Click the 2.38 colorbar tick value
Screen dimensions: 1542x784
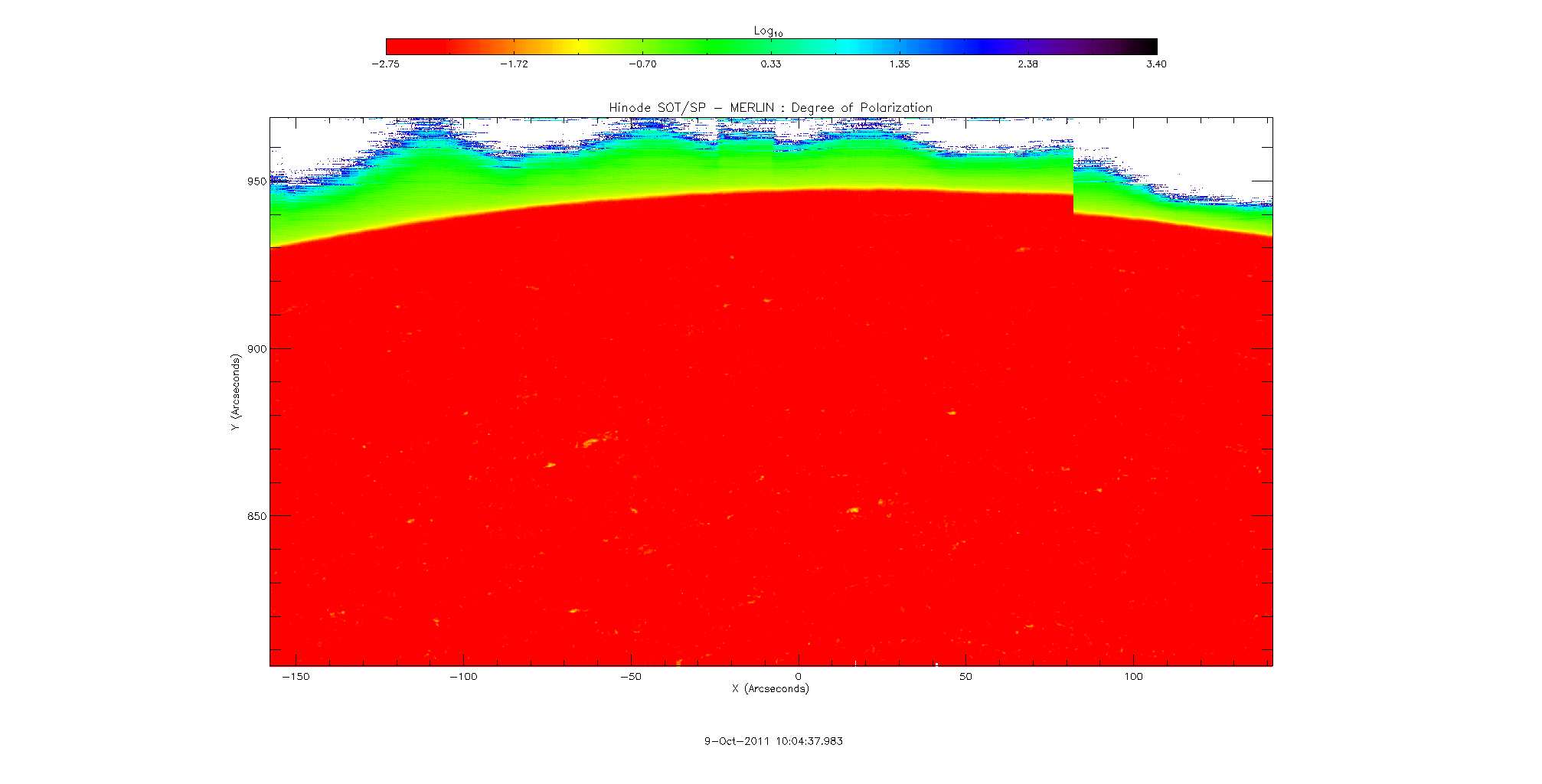click(1027, 64)
